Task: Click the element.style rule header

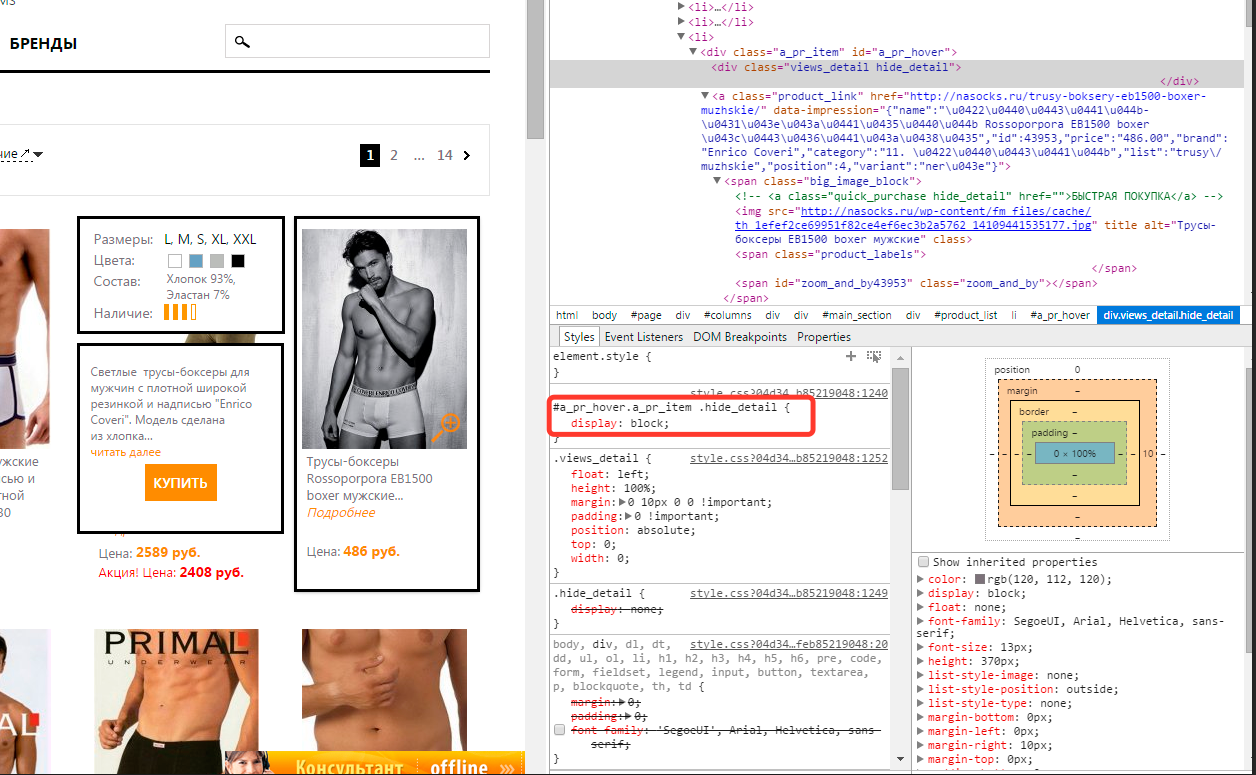Action: (602, 355)
